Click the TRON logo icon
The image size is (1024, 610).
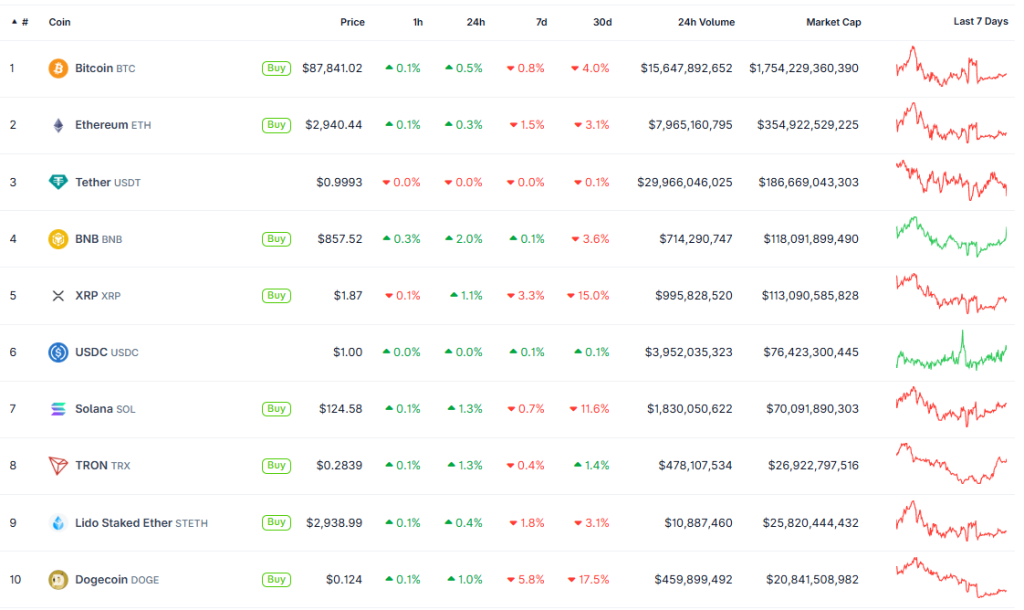point(58,466)
